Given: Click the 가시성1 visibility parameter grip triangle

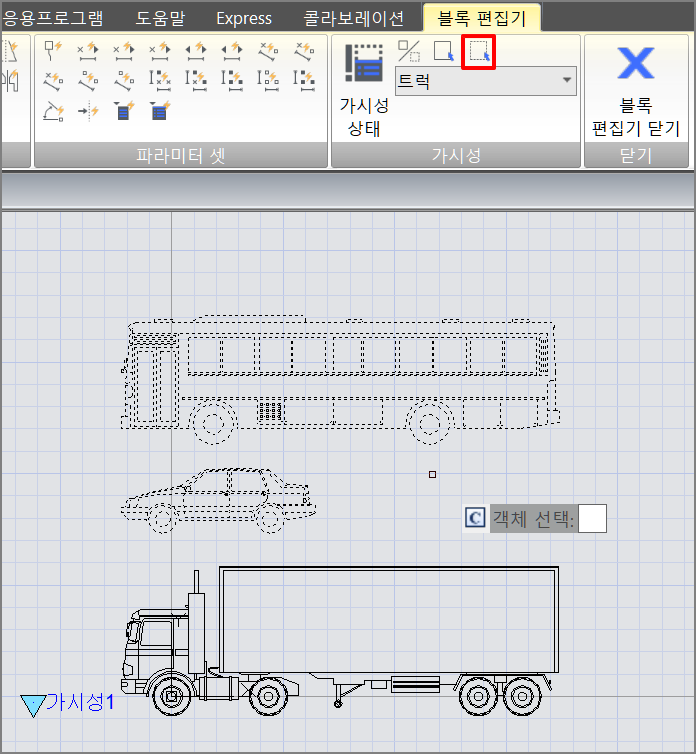Looking at the screenshot, I should pos(33,705).
